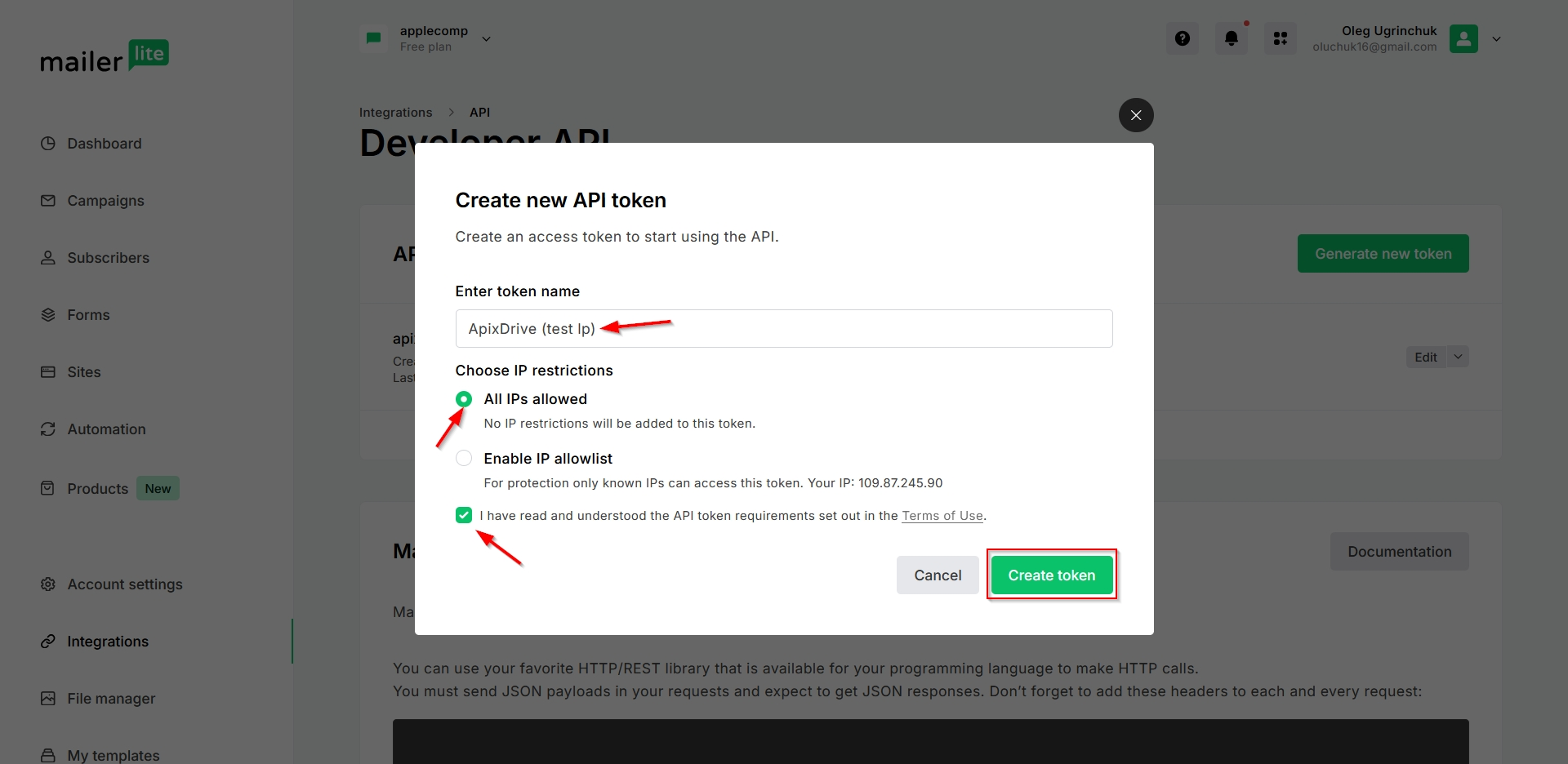Toggle the Terms of Use agreement checkbox
1568x764 pixels.
click(x=464, y=515)
